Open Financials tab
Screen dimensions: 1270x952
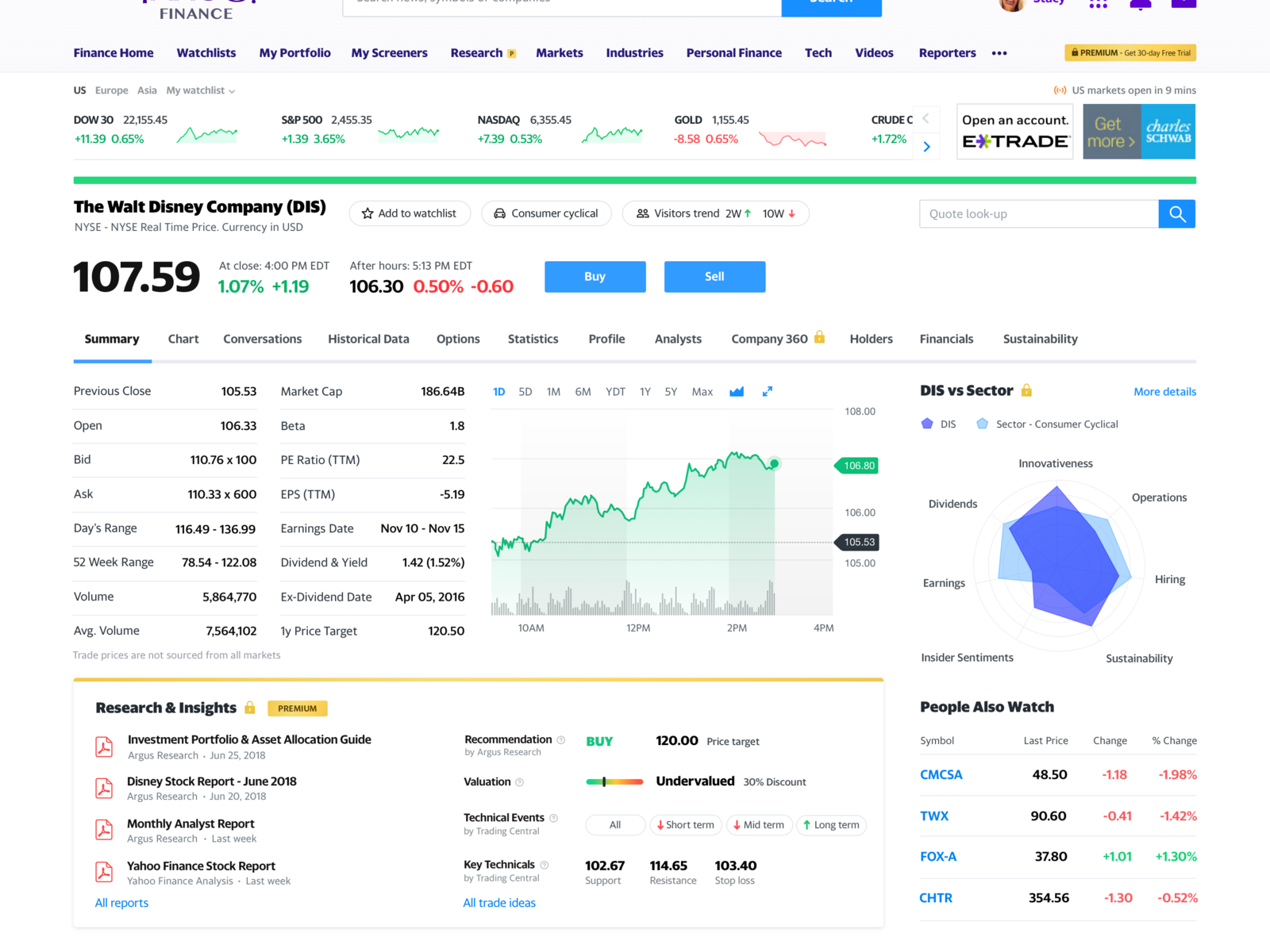tap(946, 339)
